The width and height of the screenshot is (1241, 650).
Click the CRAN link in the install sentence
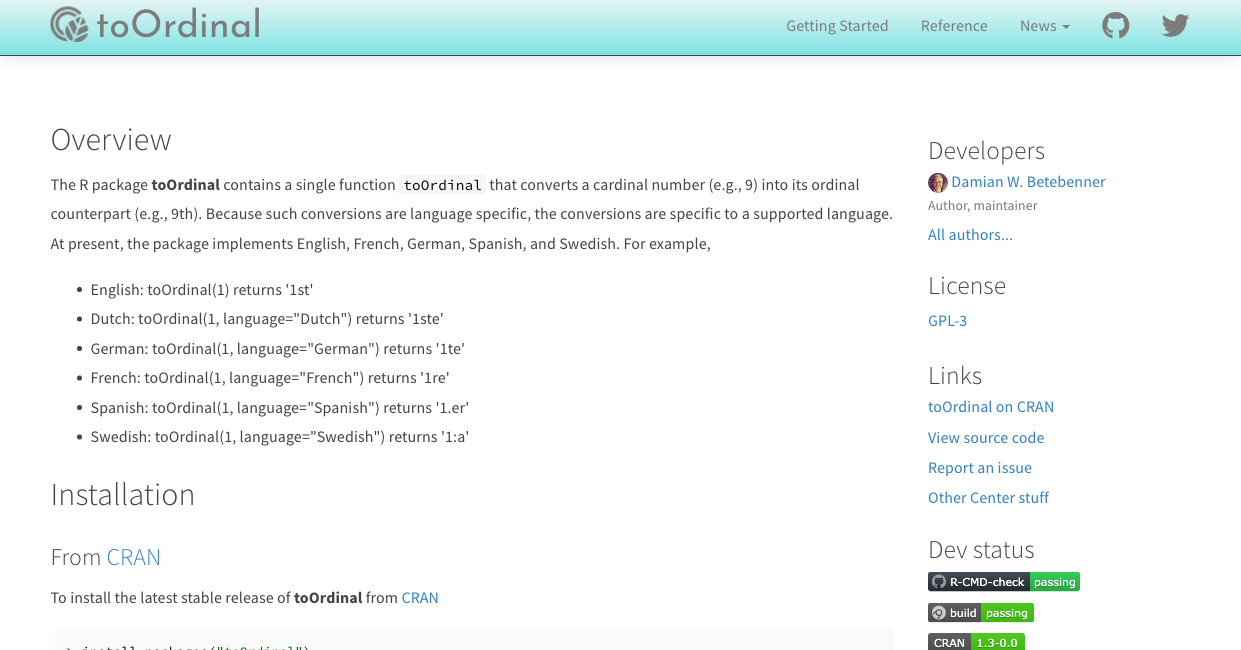420,598
